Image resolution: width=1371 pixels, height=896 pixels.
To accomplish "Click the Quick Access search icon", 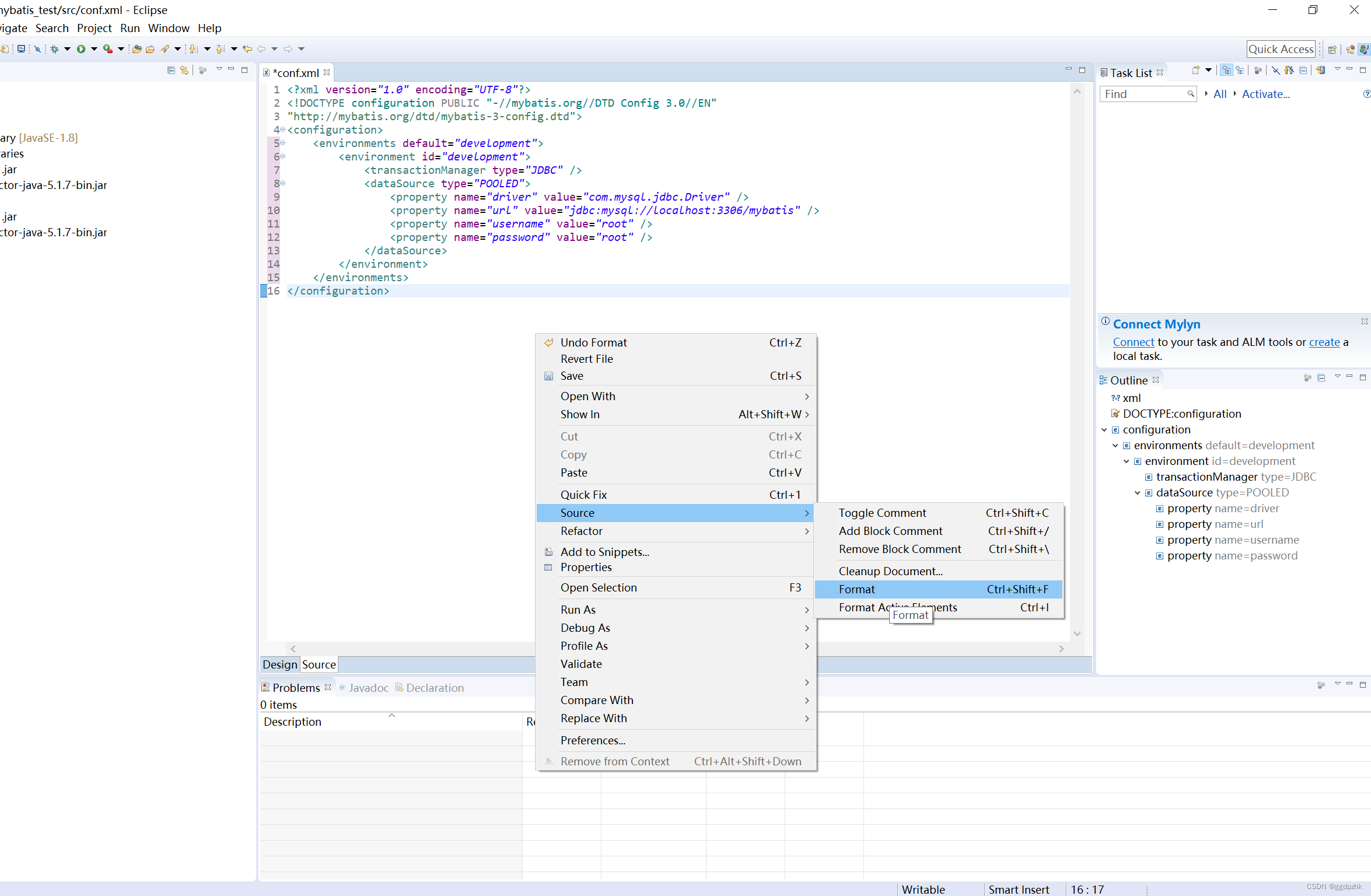I will click(x=1282, y=49).
